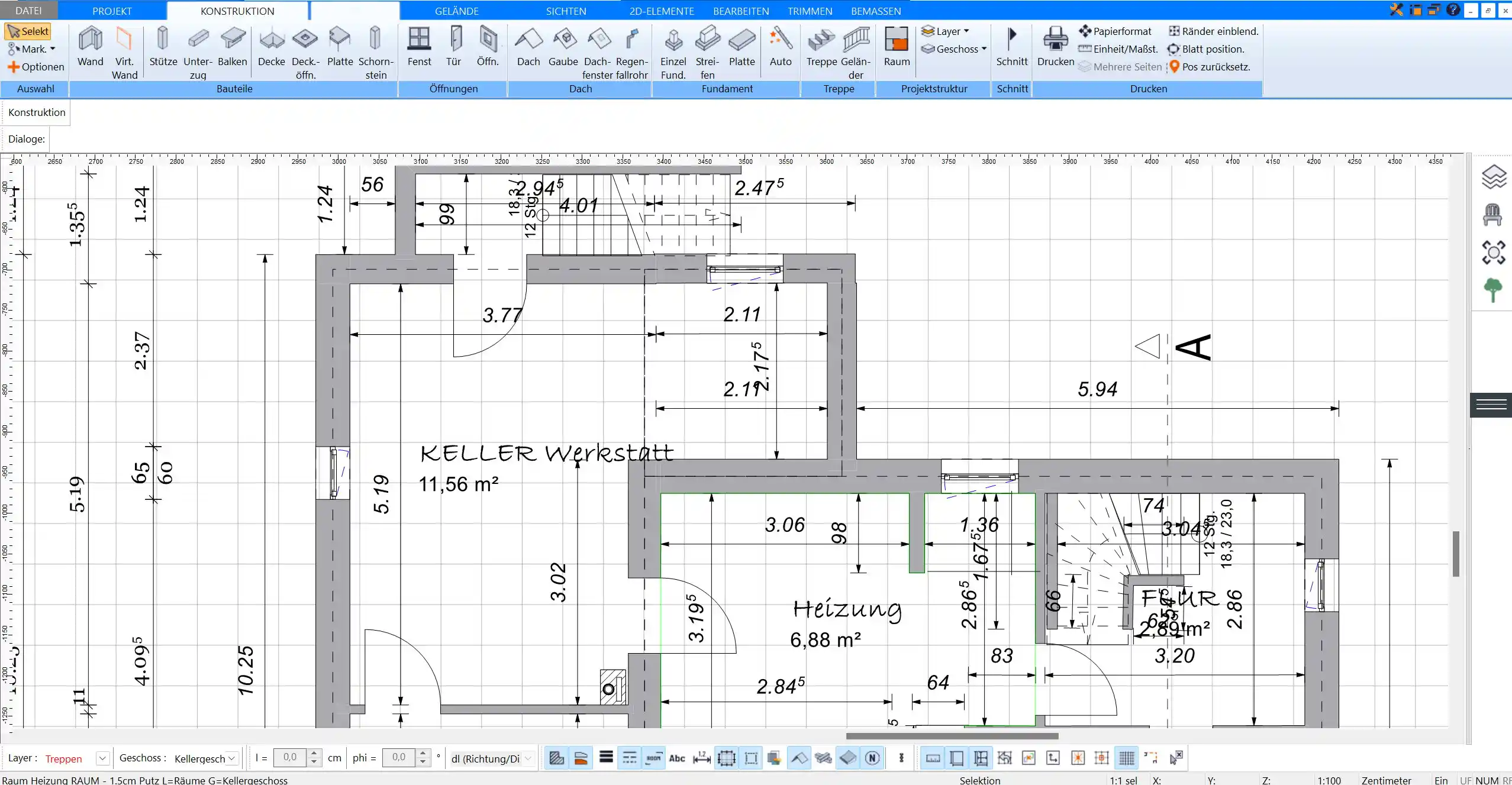
Task: Choose the Tür door tool
Action: click(x=453, y=47)
